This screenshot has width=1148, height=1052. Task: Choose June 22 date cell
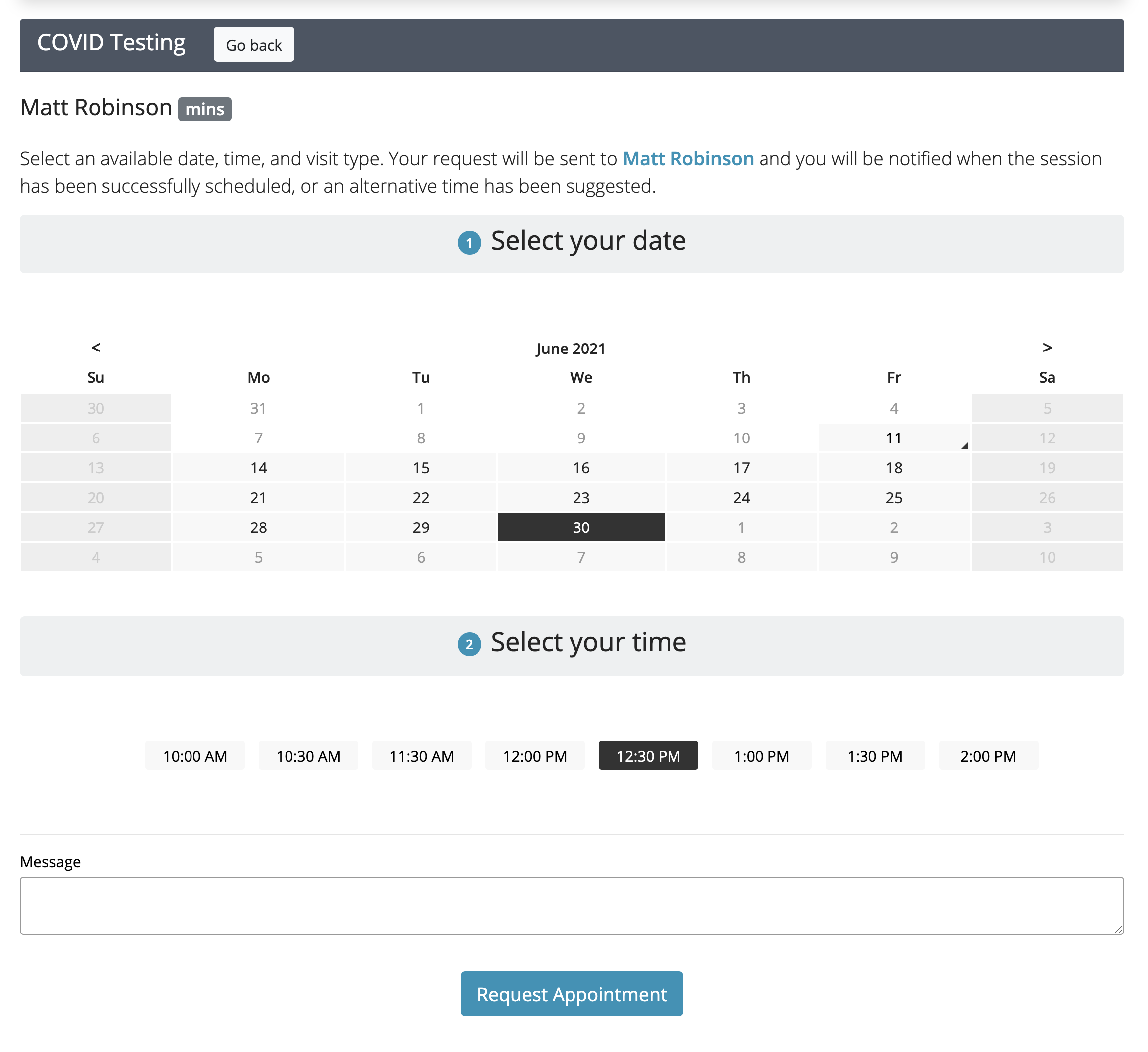(x=421, y=498)
